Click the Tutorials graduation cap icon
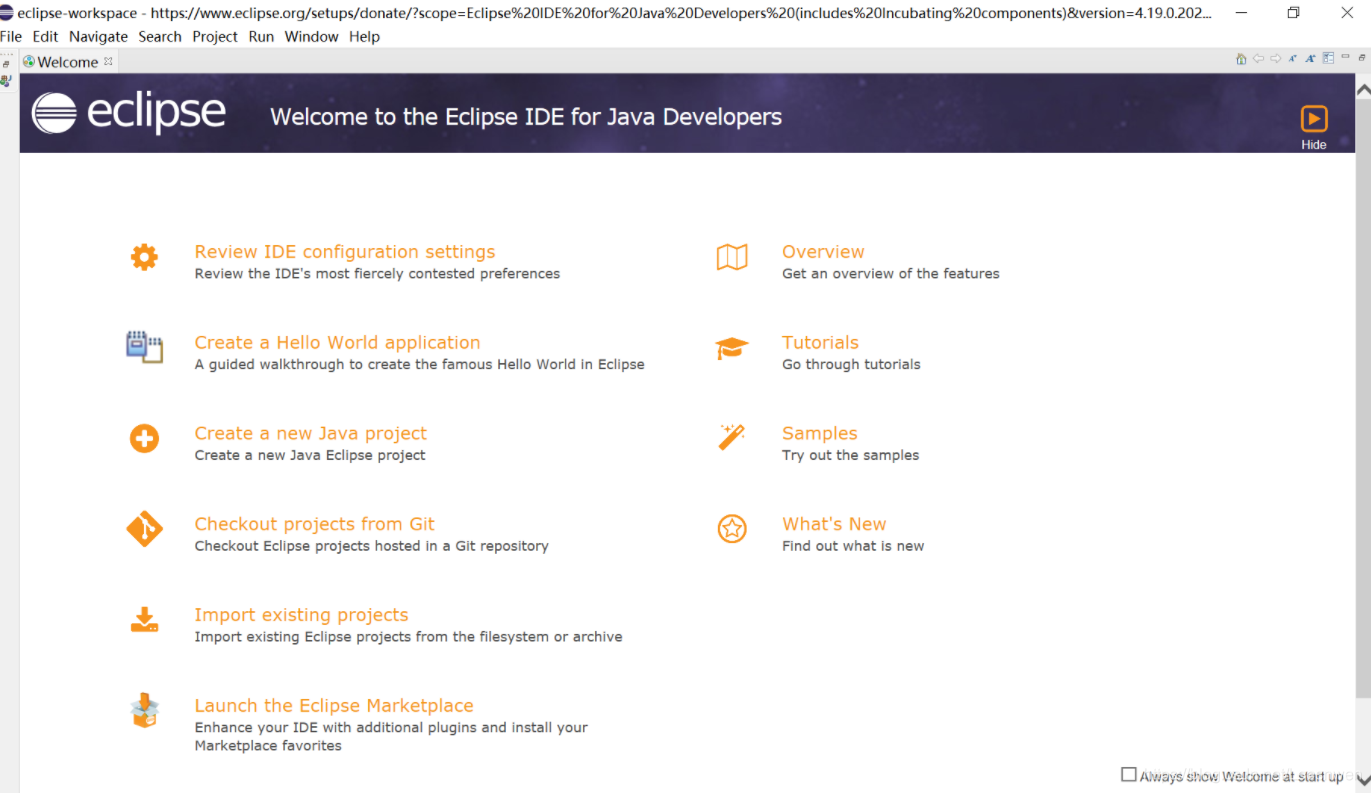The width and height of the screenshot is (1371, 793). point(732,348)
